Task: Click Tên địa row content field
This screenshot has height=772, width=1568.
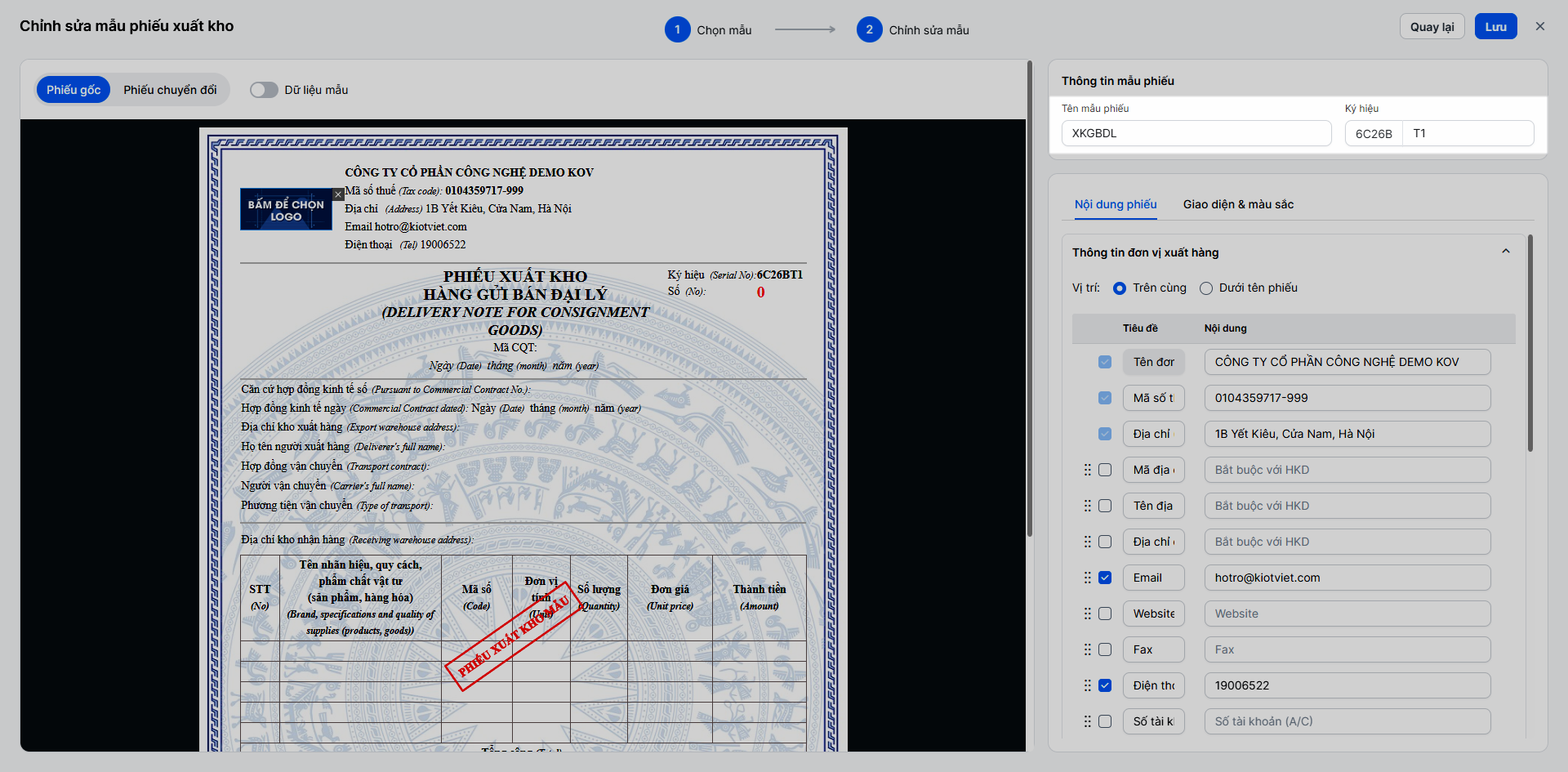Action: coord(1347,506)
